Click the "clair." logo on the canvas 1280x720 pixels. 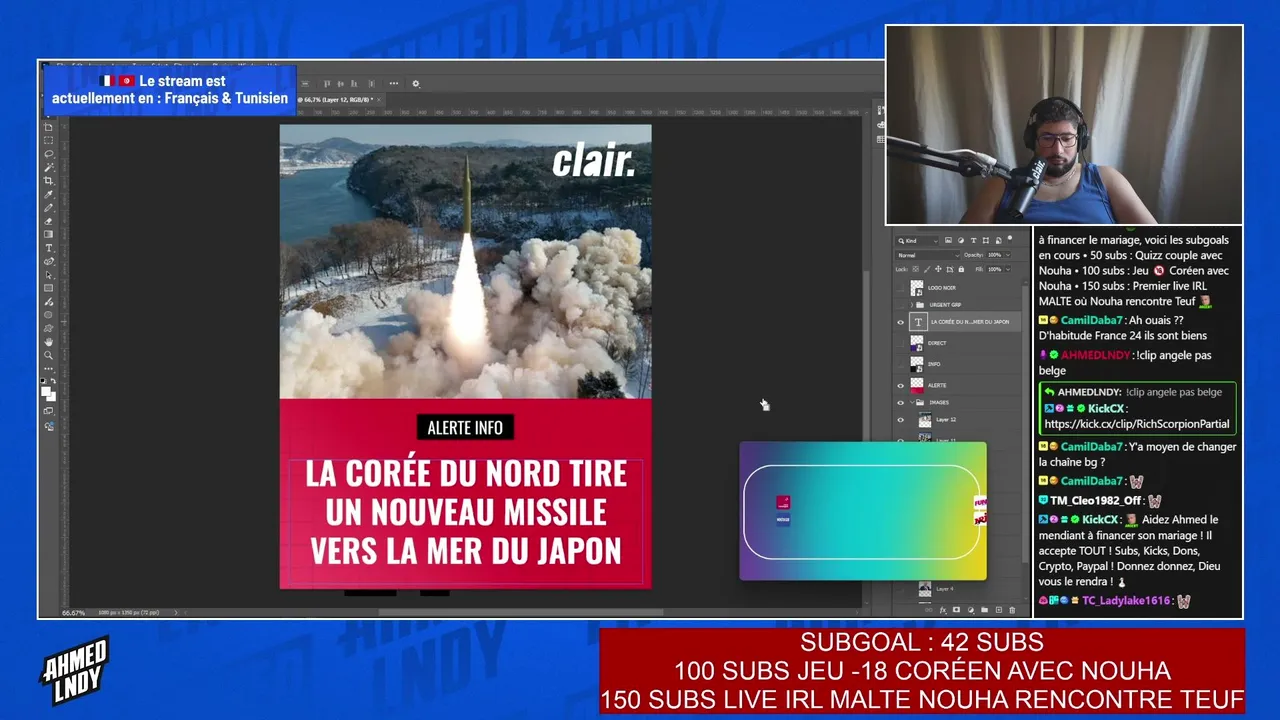pyautogui.click(x=593, y=161)
